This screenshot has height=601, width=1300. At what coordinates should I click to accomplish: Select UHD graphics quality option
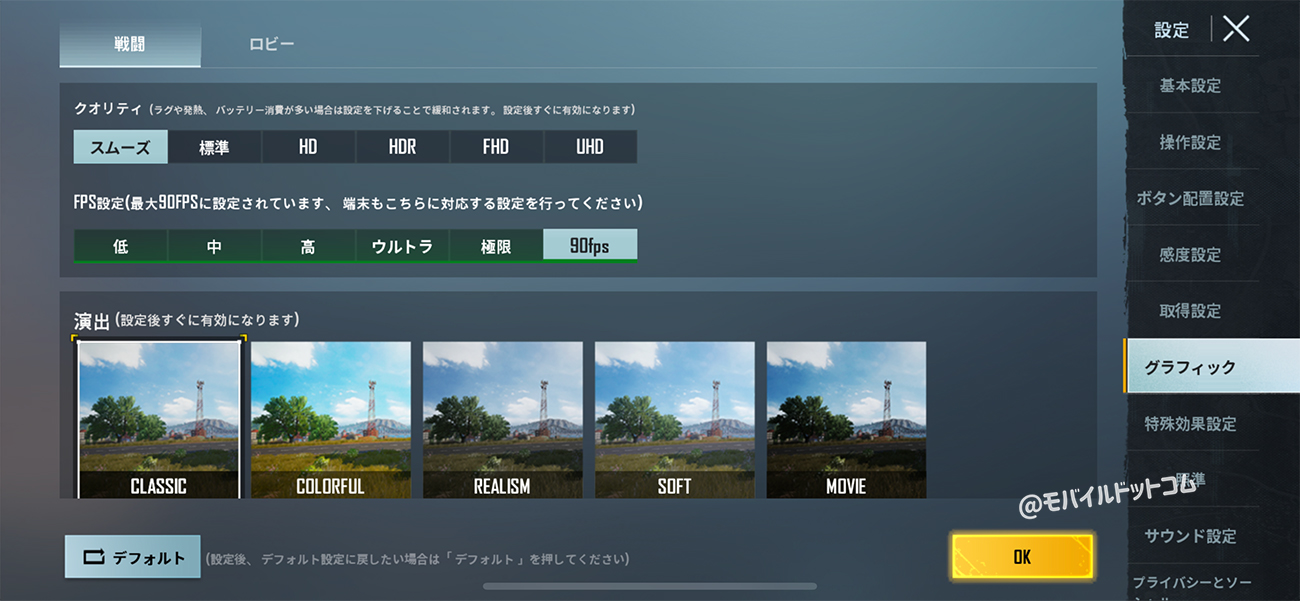590,147
